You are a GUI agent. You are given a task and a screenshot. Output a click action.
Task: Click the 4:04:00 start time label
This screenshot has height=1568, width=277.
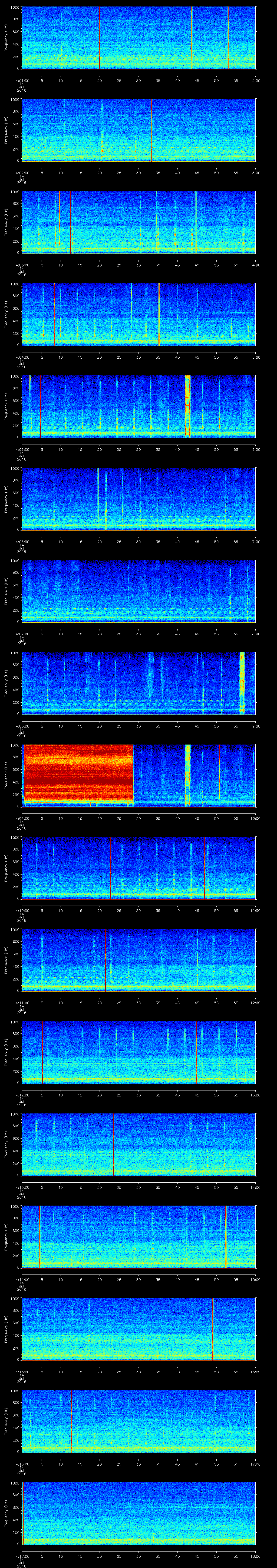(22, 357)
